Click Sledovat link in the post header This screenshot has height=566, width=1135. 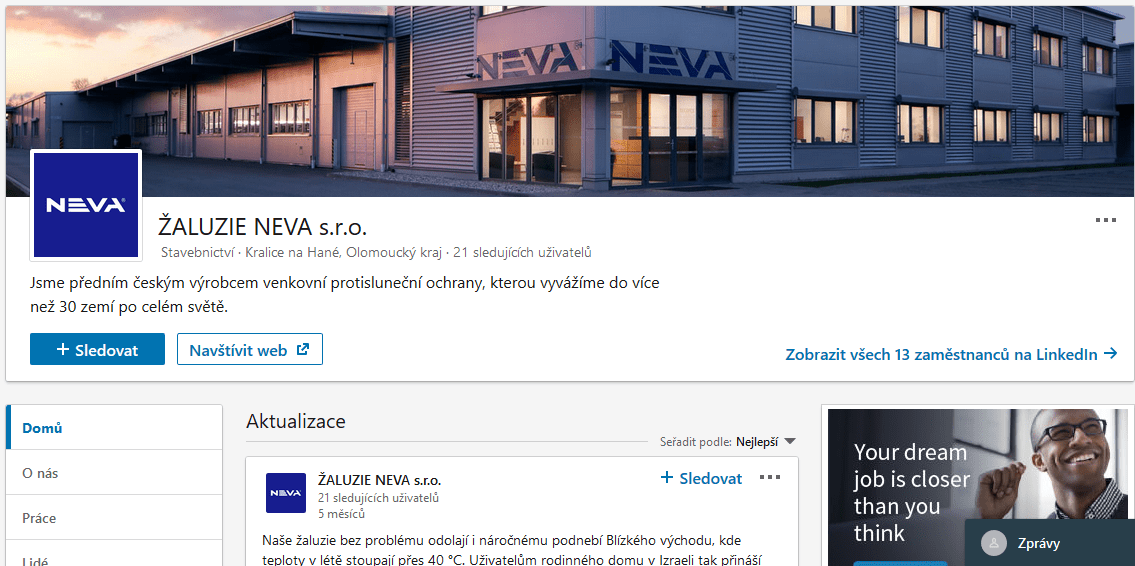701,478
